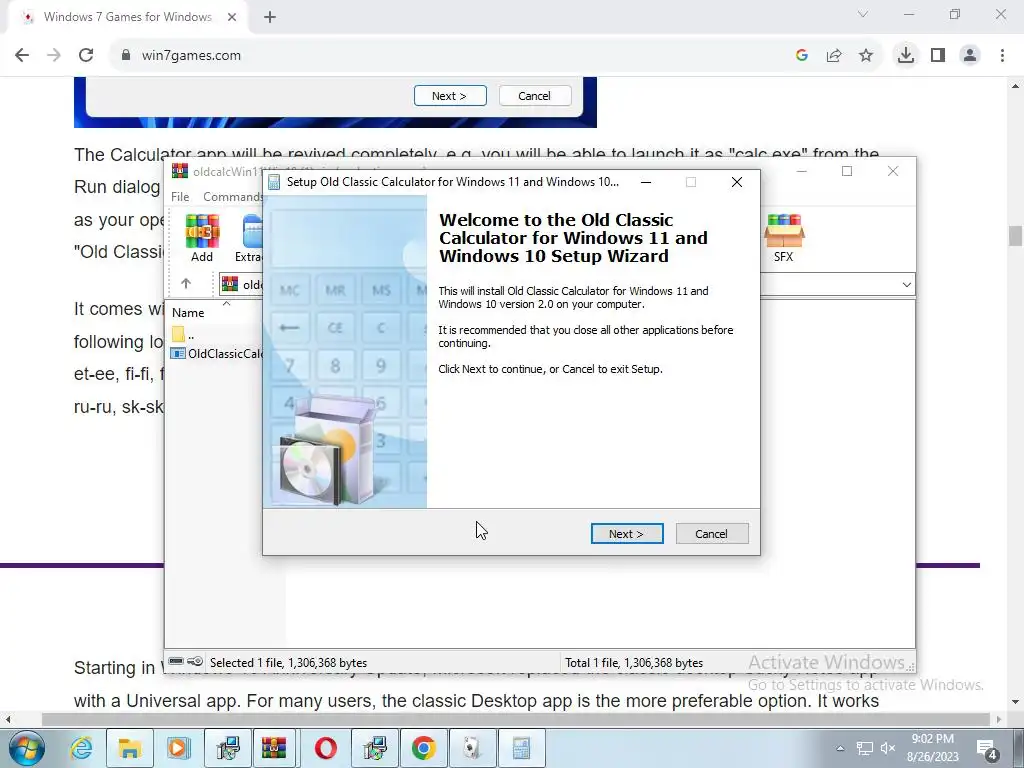Open Chrome tab search chevron
The height and width of the screenshot is (768, 1024).
[863, 14]
